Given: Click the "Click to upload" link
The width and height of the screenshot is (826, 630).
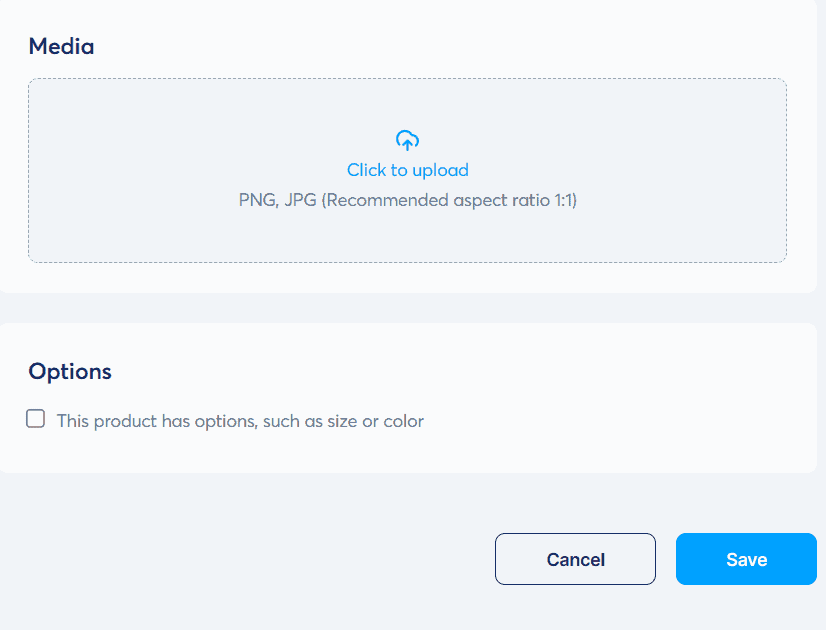Looking at the screenshot, I should (x=407, y=170).
